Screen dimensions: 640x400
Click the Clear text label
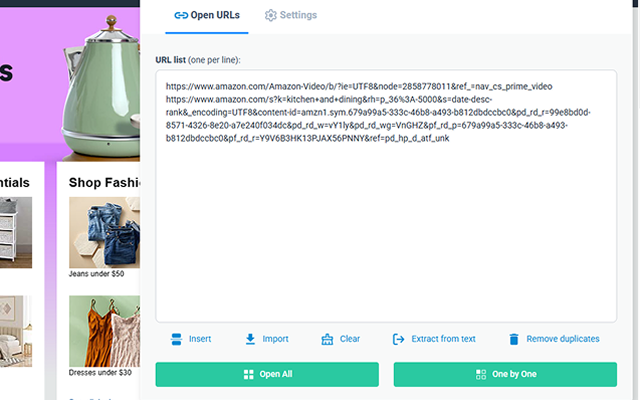click(x=350, y=339)
